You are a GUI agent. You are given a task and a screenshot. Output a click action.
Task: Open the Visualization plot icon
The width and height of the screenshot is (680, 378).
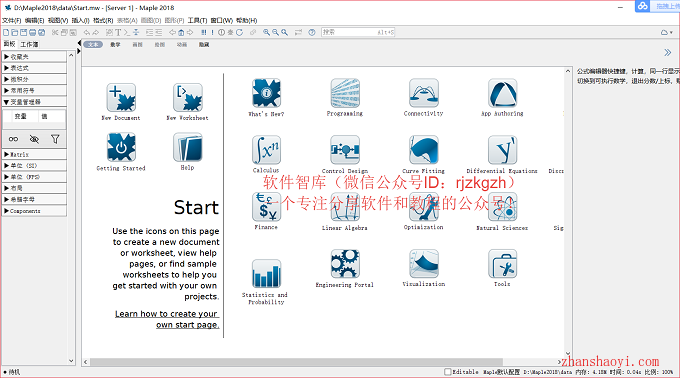coord(424,263)
